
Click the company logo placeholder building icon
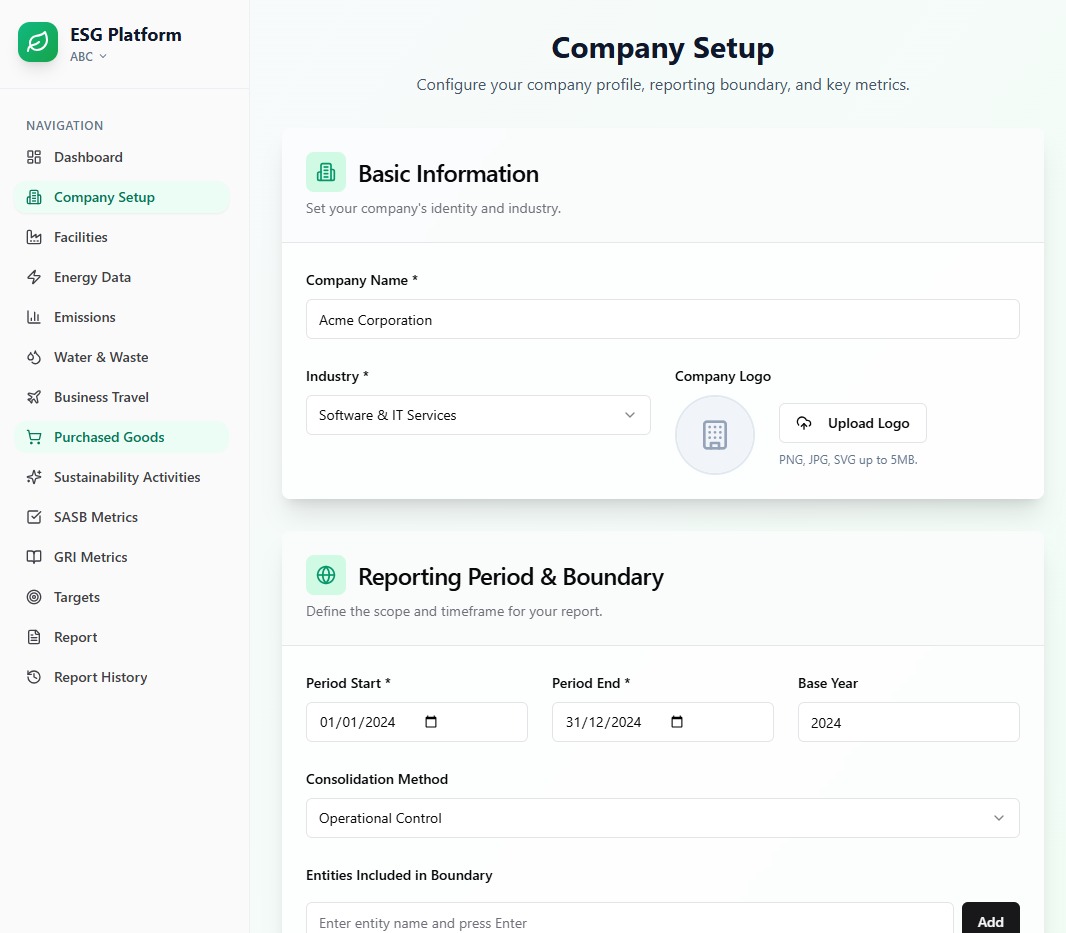tap(714, 435)
